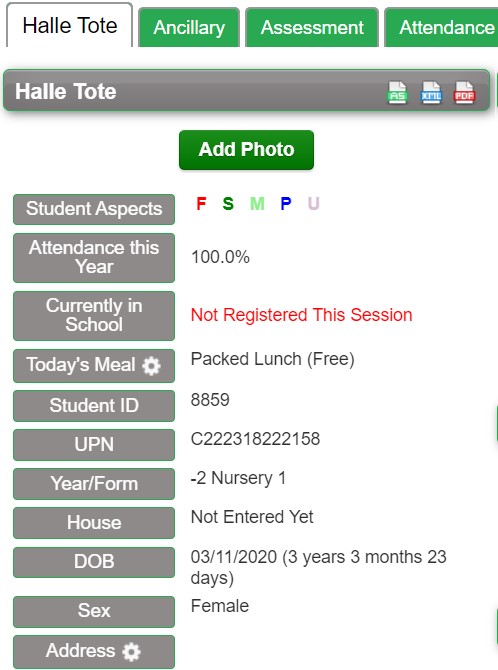Switch to the Ancillary tab
Image resolution: width=498 pixels, height=670 pixels.
(x=189, y=27)
